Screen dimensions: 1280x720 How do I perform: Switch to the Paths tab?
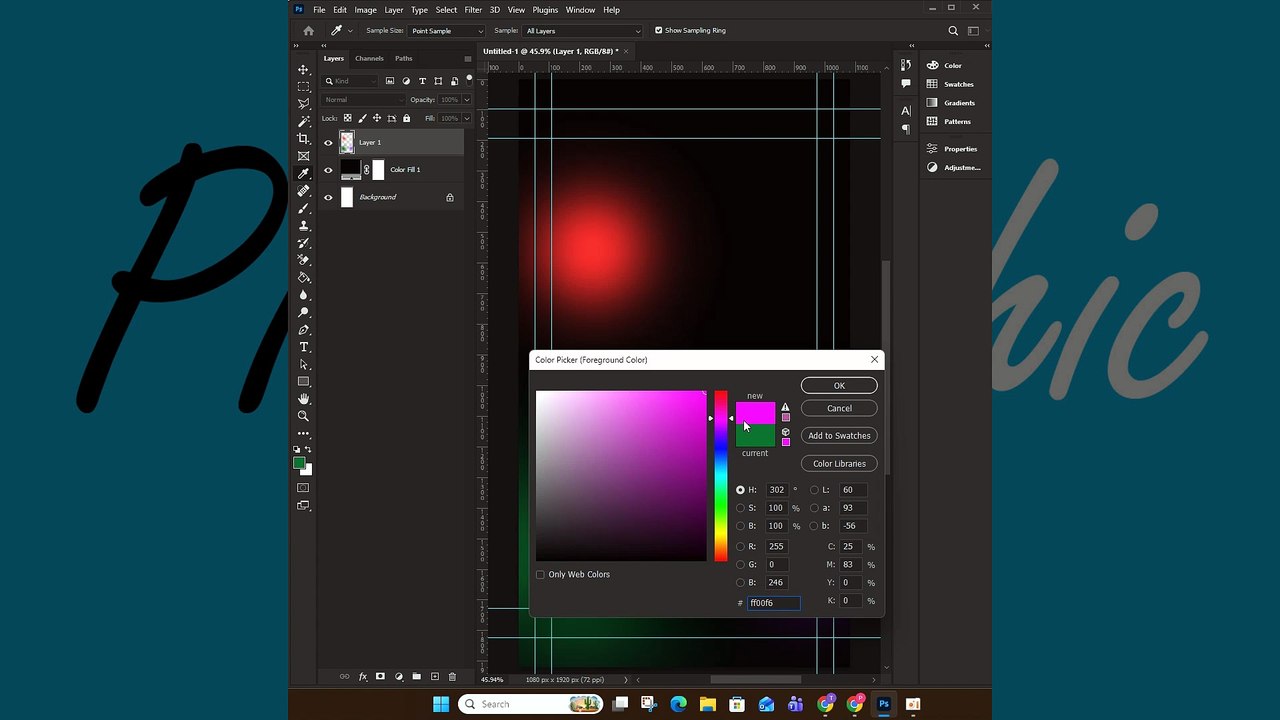click(x=404, y=58)
